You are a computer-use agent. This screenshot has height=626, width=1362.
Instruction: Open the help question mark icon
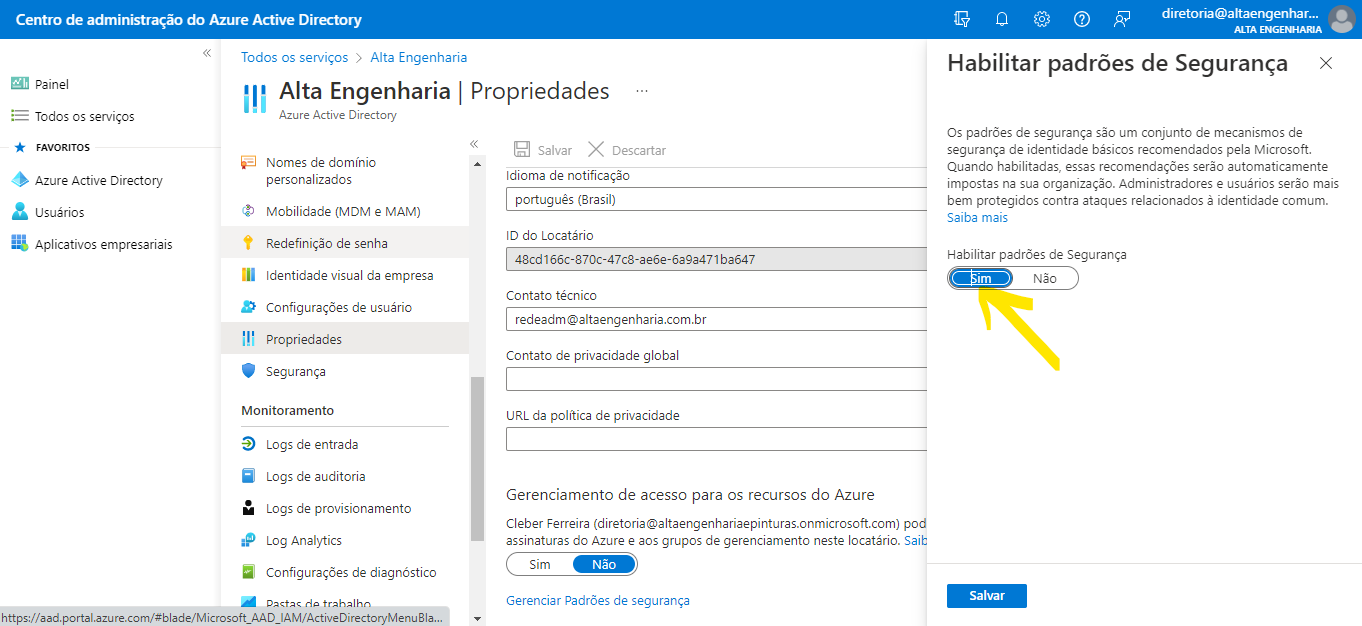click(1082, 19)
